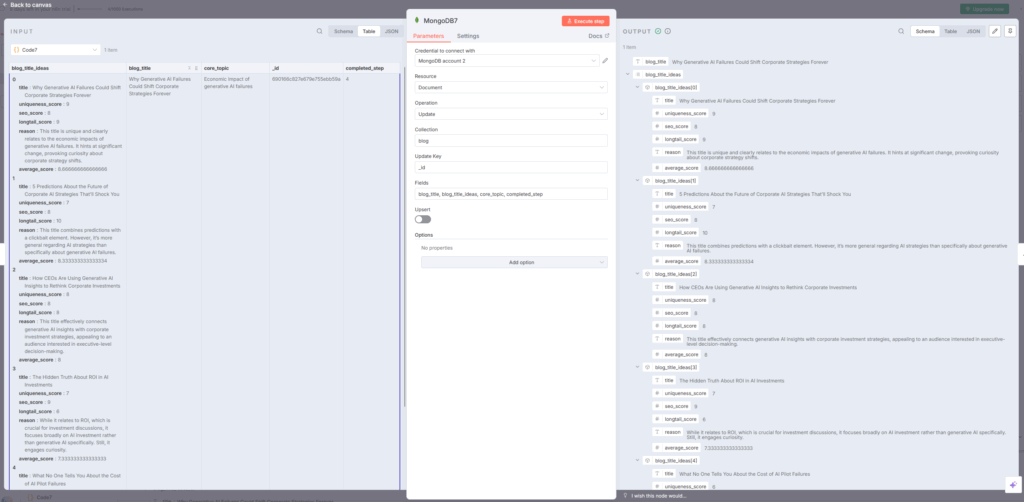This screenshot has width=1024, height=502.
Task: Toggle the Upsert switch
Action: (x=422, y=219)
